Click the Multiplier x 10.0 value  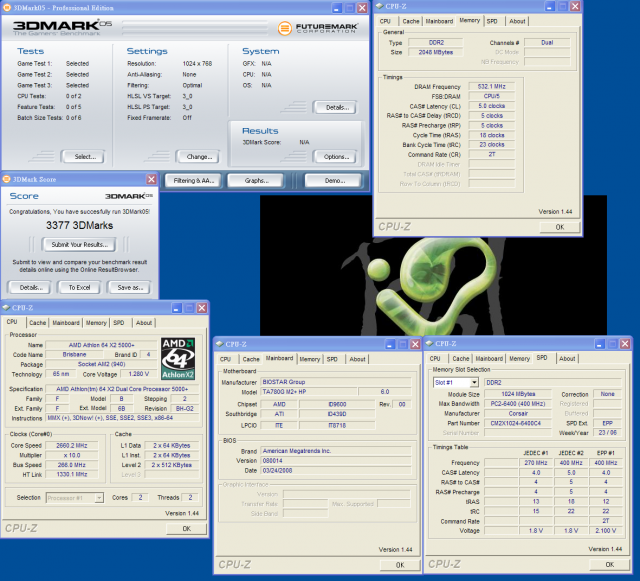71,455
